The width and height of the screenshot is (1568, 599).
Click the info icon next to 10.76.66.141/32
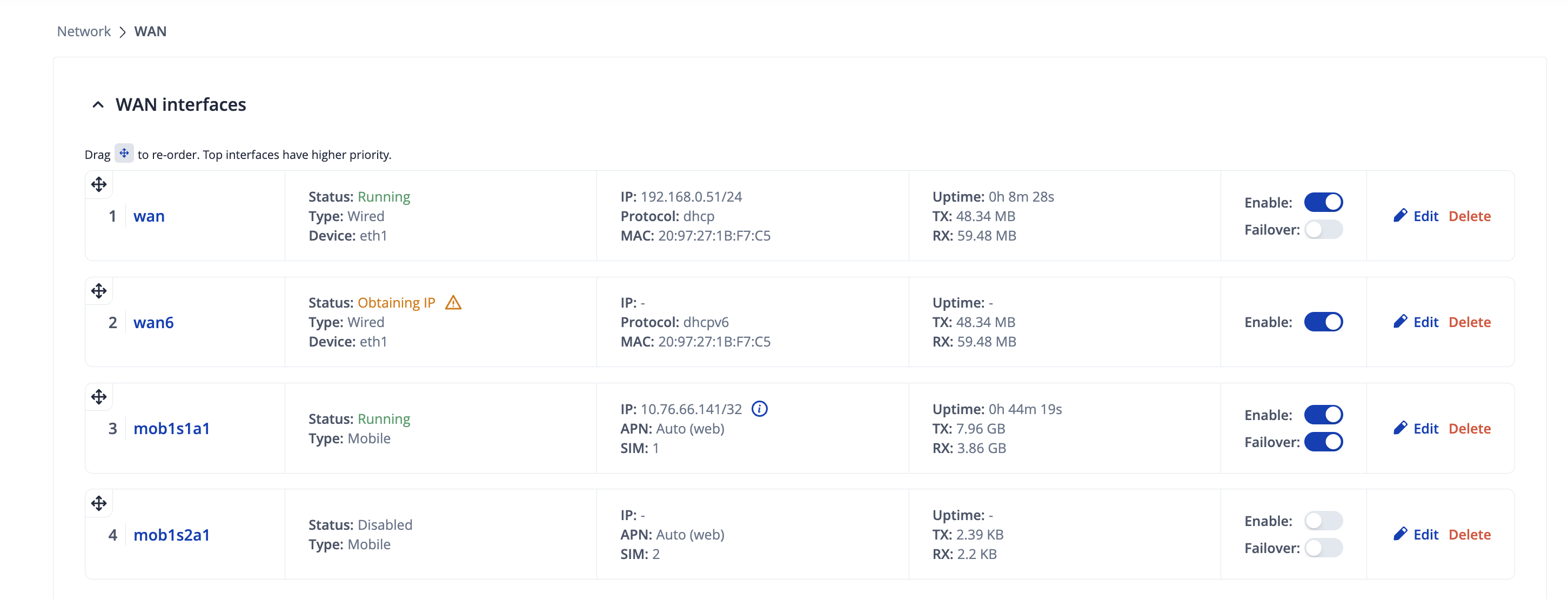tap(759, 409)
